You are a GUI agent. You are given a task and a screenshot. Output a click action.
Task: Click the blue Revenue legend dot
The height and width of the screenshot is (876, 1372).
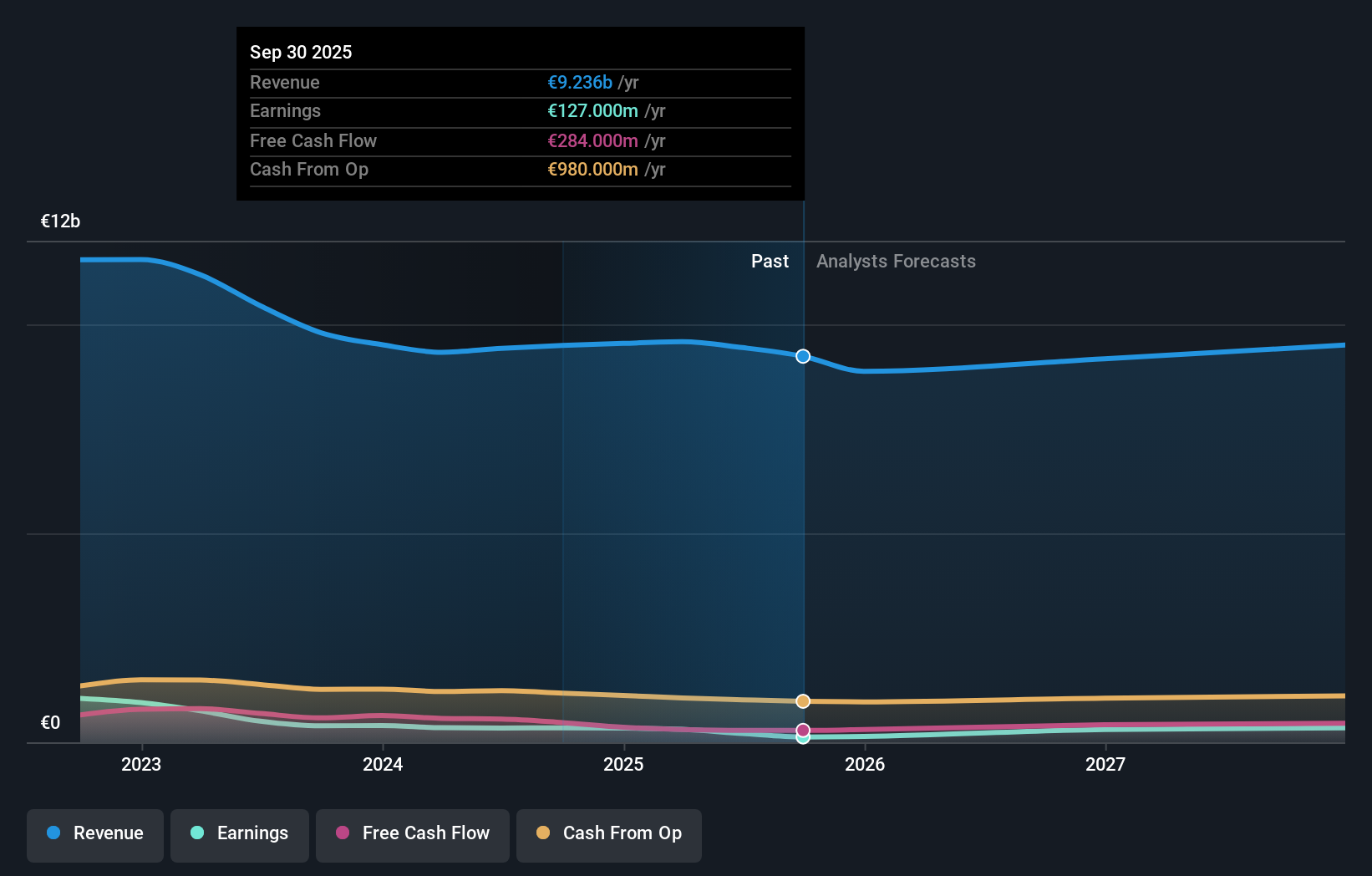(52, 833)
